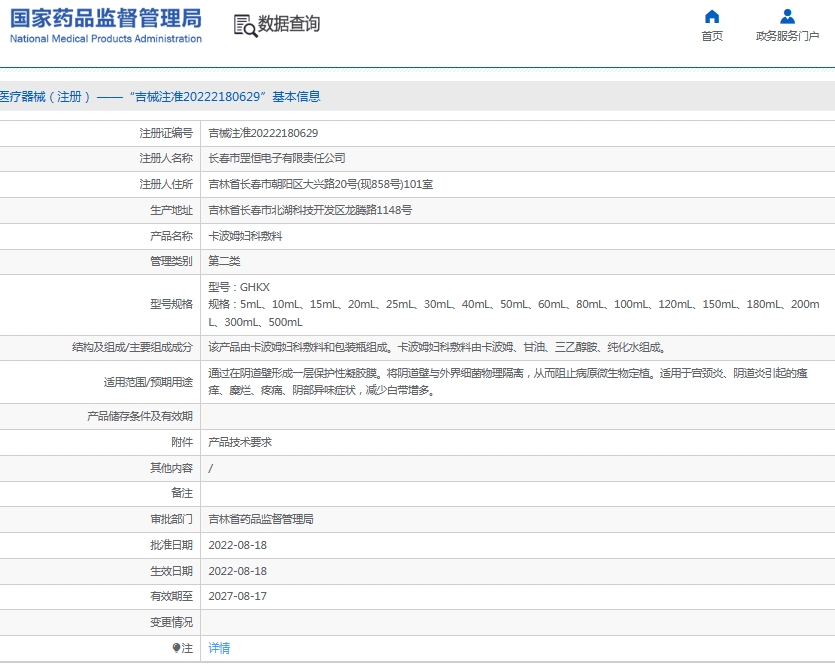
Task: Open the 国家药品监督管理局 logo
Action: pos(106,25)
